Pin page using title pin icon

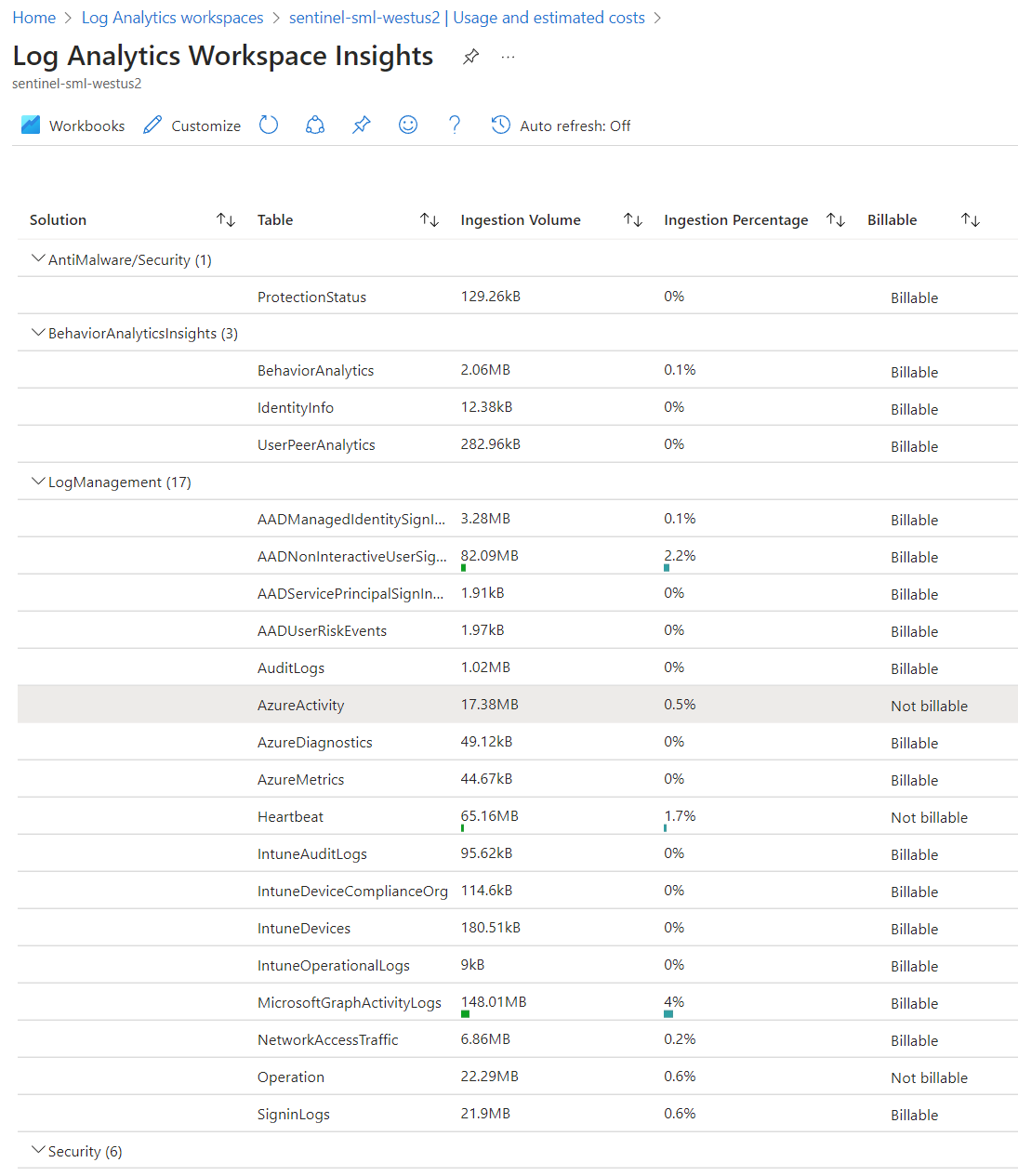click(471, 57)
